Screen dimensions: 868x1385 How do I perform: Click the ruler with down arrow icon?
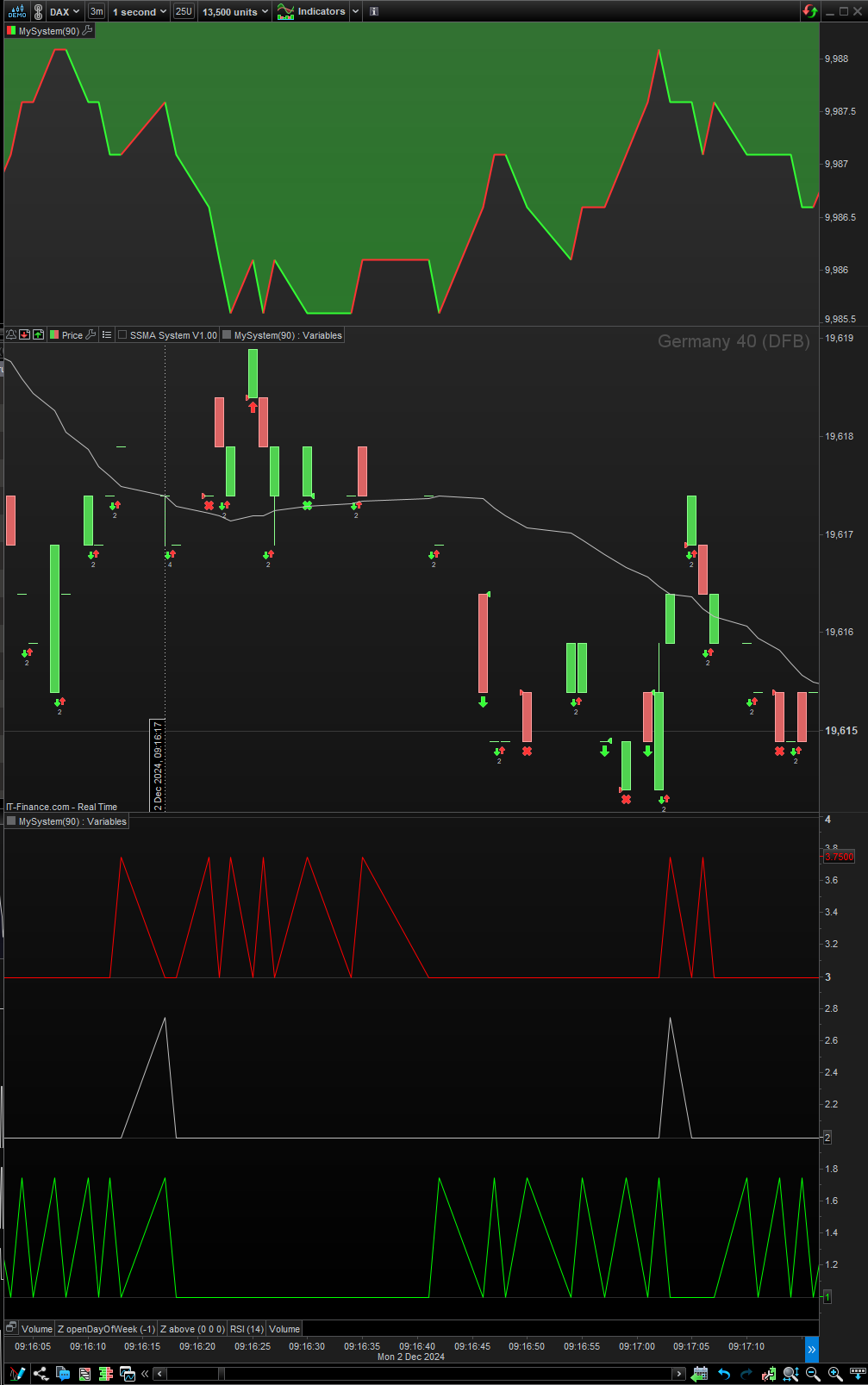click(858, 1373)
